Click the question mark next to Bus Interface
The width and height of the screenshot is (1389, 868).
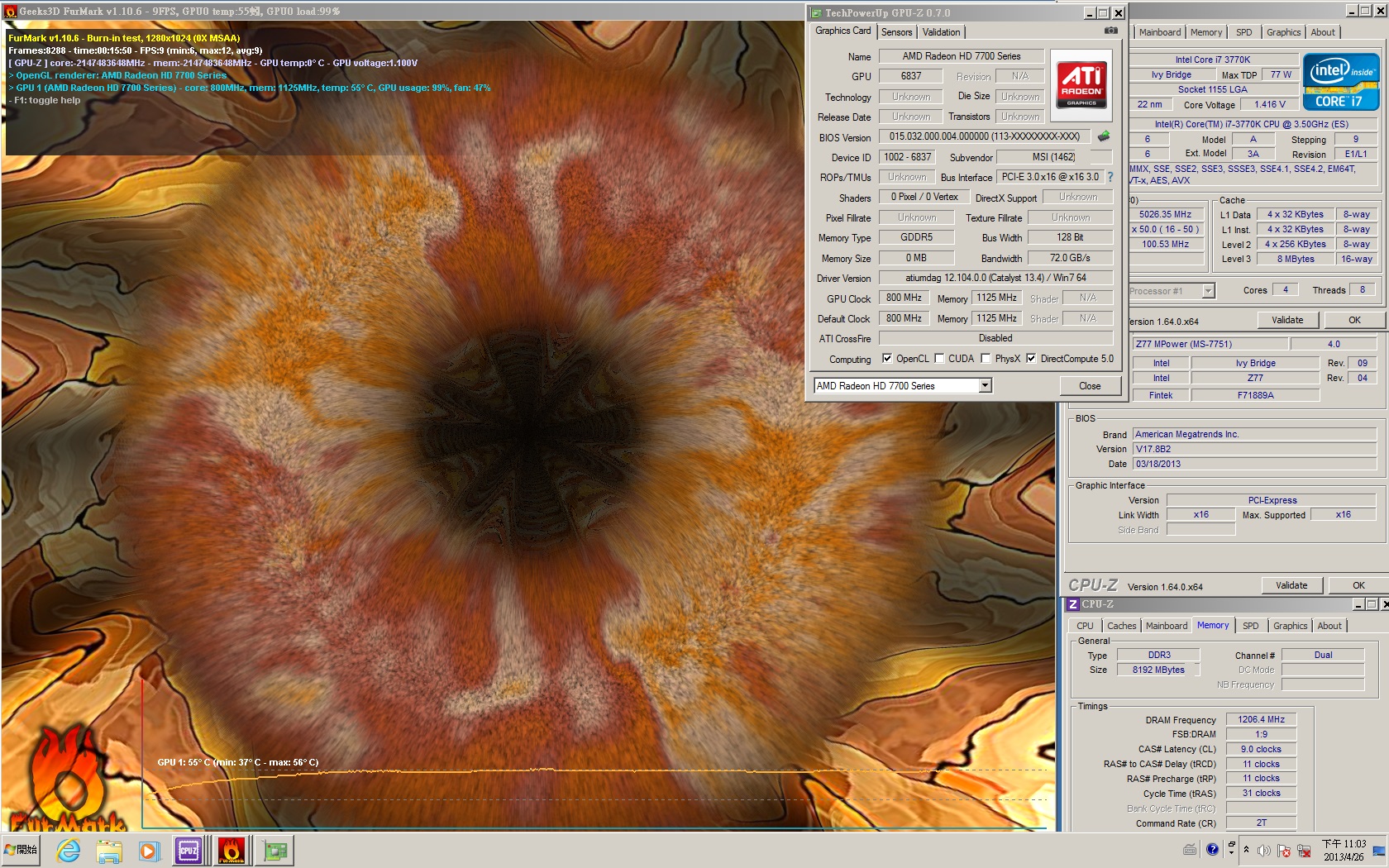1111,177
